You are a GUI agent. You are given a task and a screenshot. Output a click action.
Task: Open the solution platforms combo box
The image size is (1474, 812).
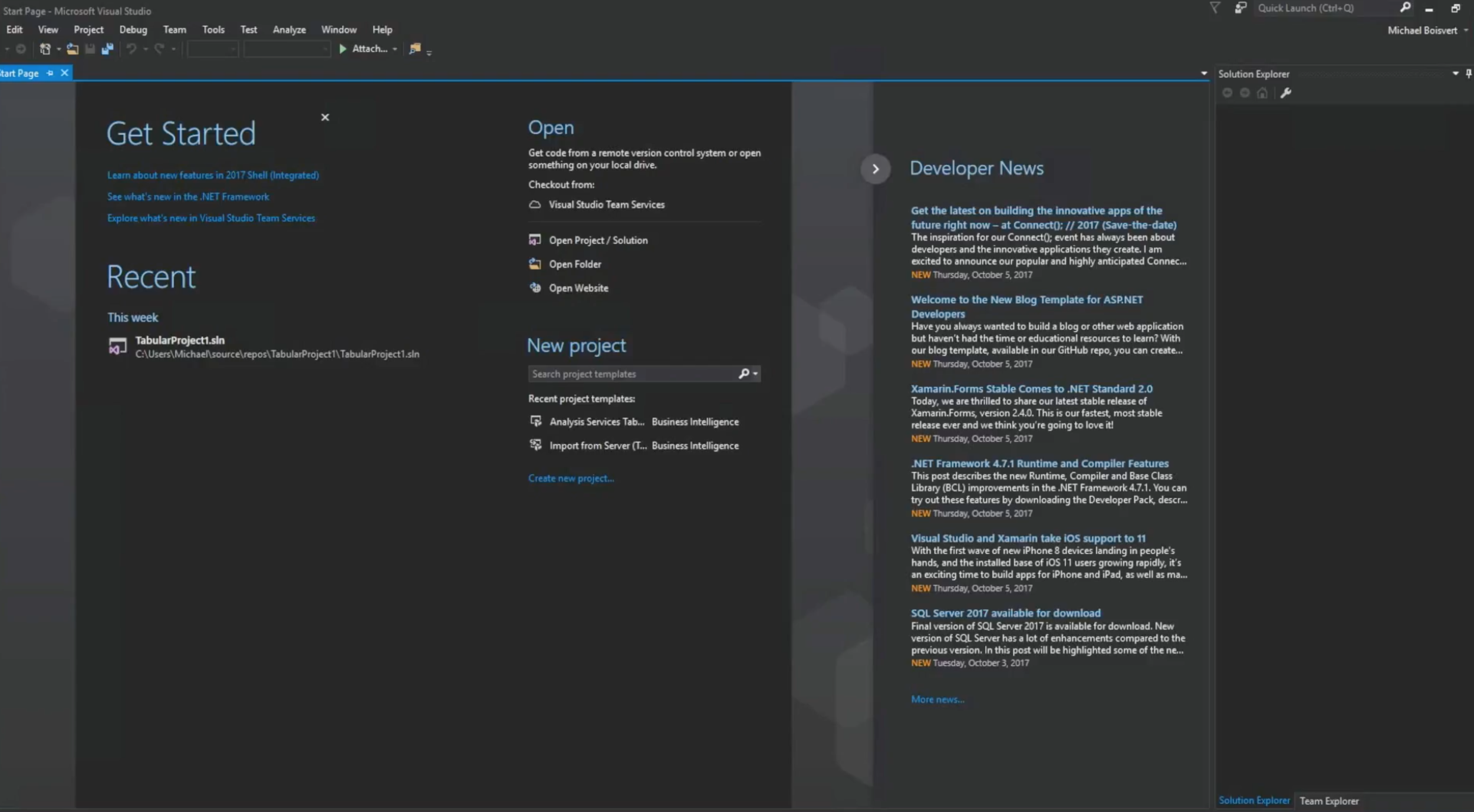pos(287,49)
